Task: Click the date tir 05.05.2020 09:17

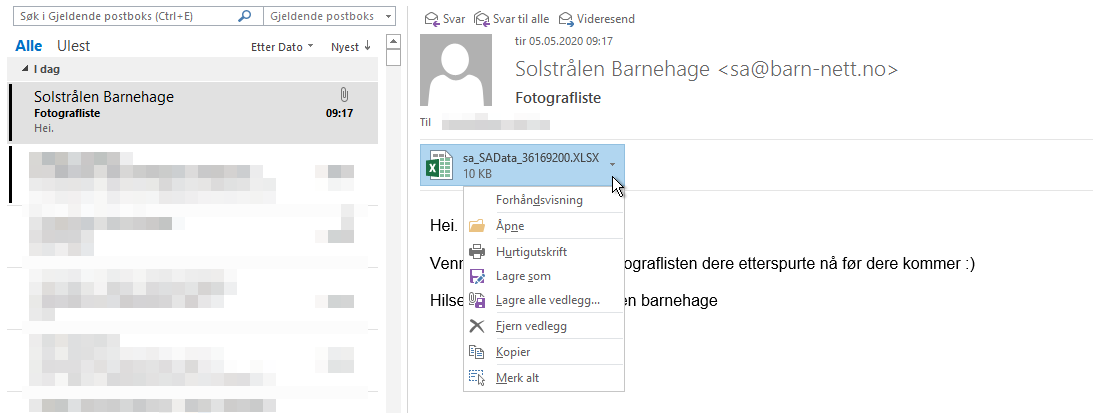Action: tap(564, 41)
